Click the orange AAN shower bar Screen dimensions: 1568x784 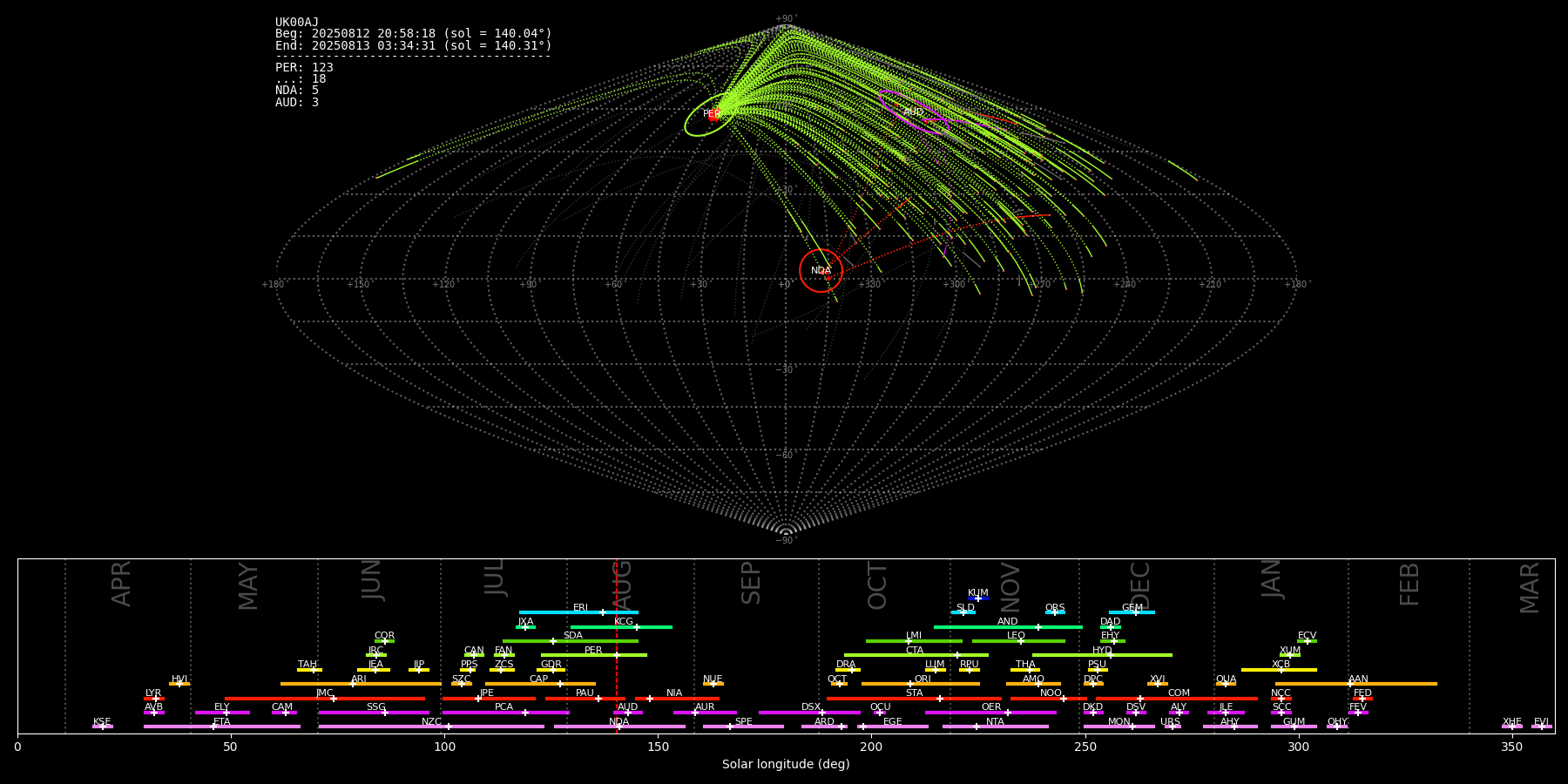(1356, 684)
